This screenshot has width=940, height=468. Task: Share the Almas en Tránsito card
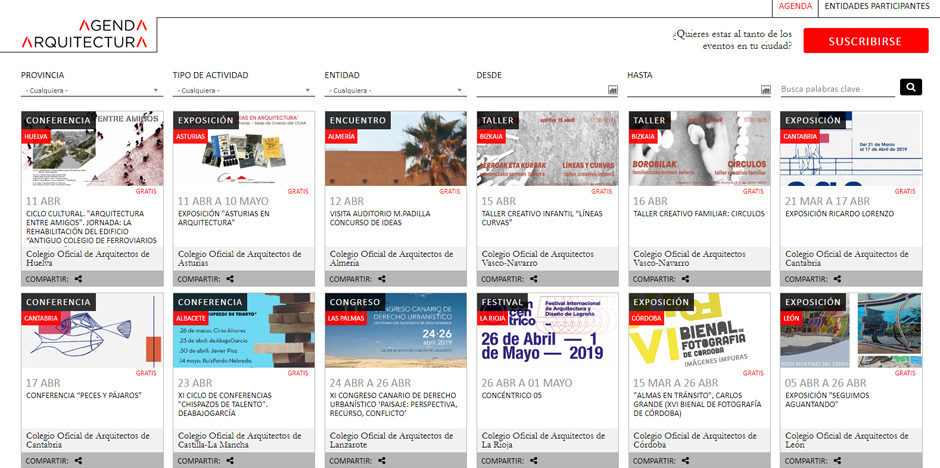(685, 461)
